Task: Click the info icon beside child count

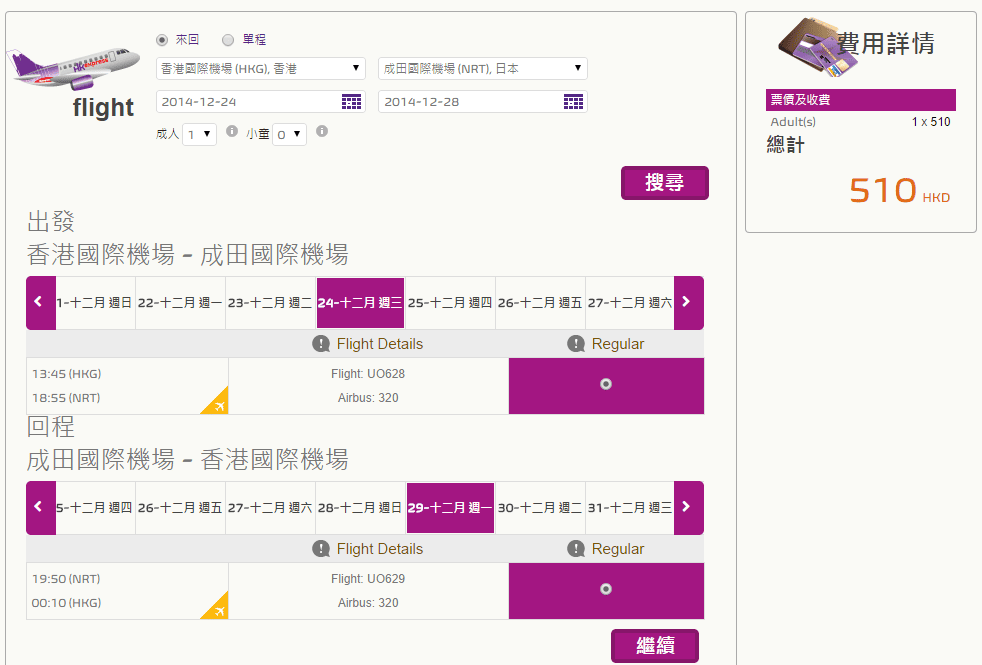Action: [322, 131]
